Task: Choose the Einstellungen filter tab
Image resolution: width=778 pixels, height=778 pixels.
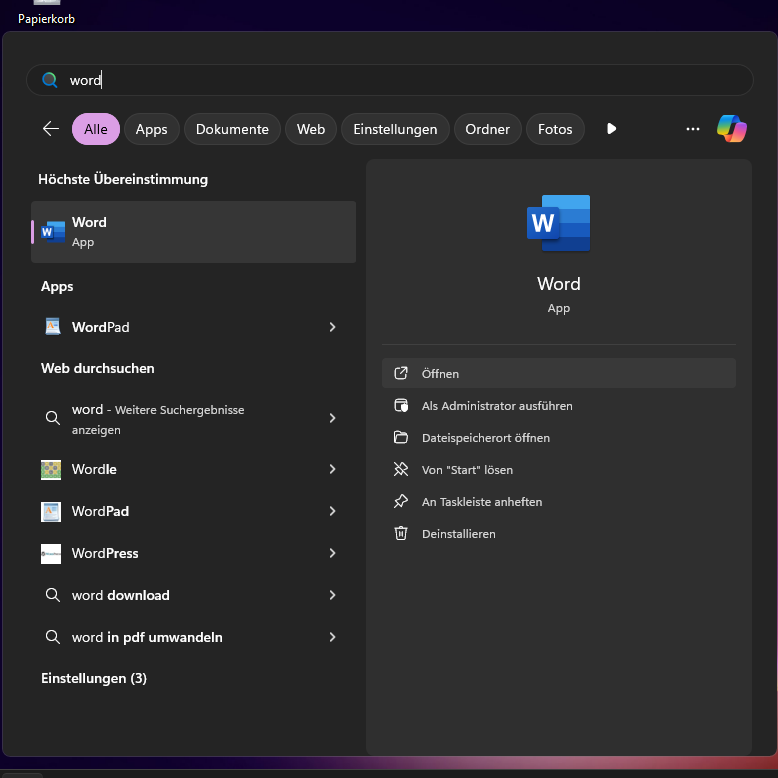Action: (x=395, y=129)
